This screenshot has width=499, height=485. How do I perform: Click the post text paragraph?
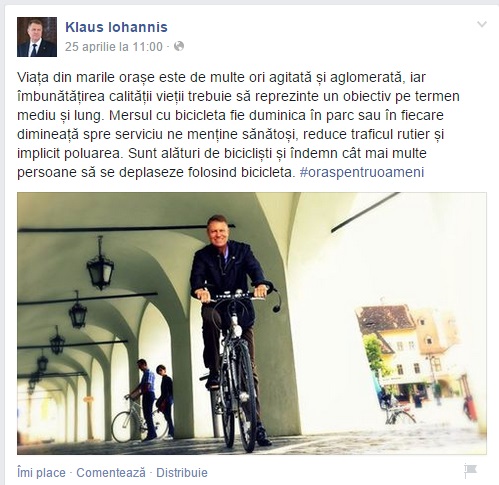click(238, 125)
